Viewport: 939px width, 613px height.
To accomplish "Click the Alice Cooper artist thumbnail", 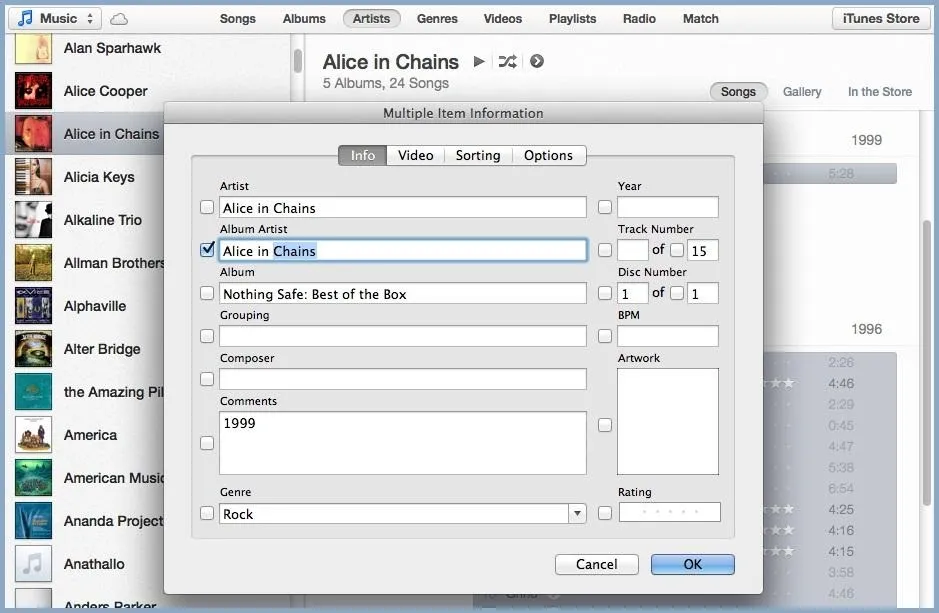I will [x=34, y=91].
